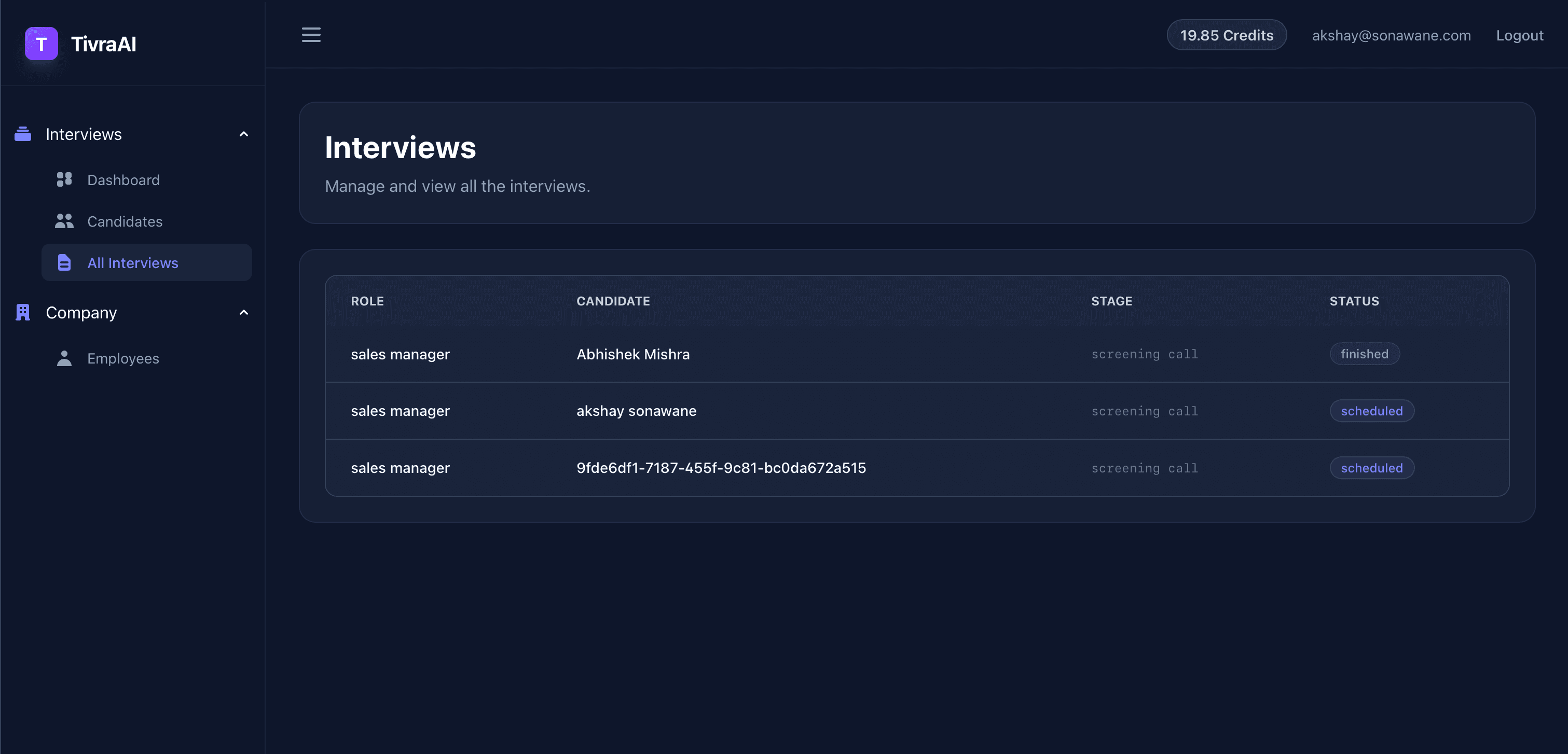Select the All Interviews menu item
The height and width of the screenshot is (754, 1568).
(x=147, y=262)
